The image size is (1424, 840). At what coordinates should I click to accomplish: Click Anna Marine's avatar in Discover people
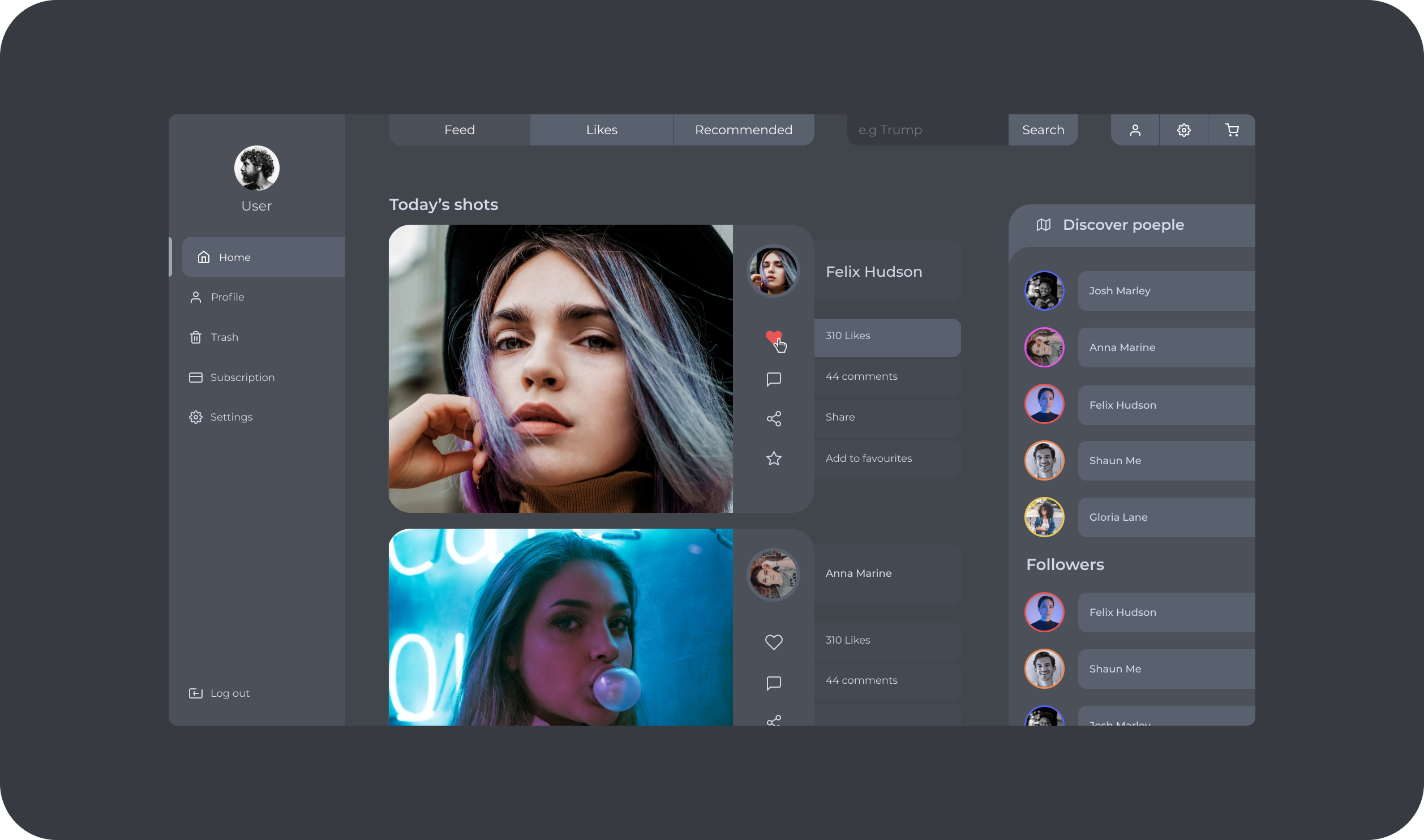coord(1044,347)
